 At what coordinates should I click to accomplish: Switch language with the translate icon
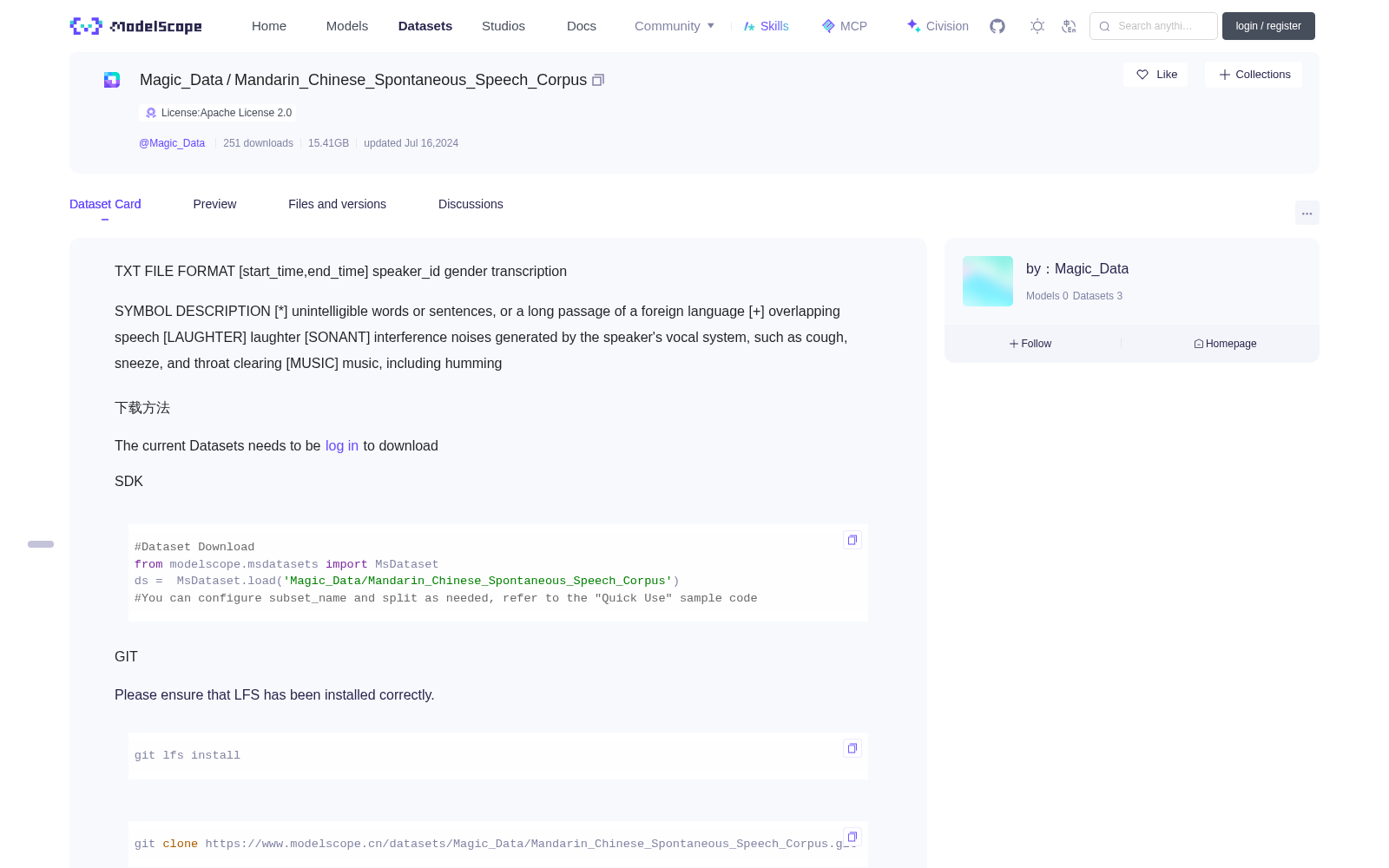point(1069,26)
